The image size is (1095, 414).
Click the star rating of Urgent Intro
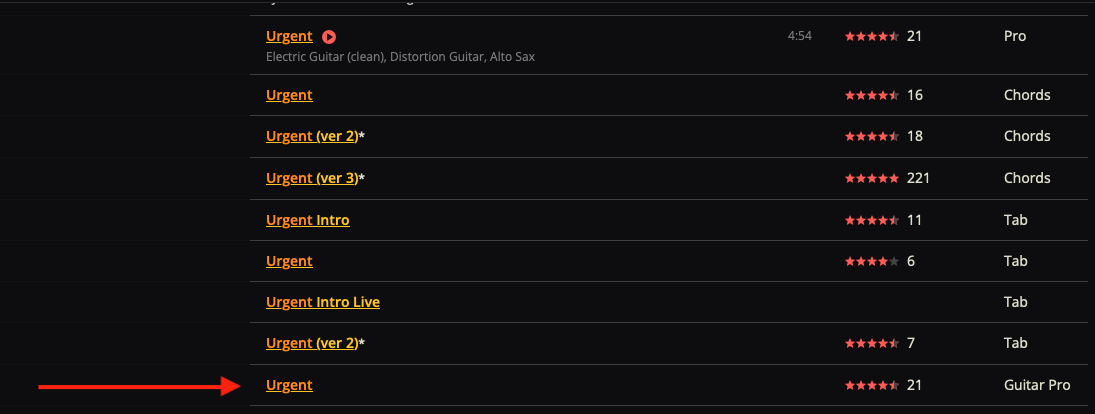point(872,220)
